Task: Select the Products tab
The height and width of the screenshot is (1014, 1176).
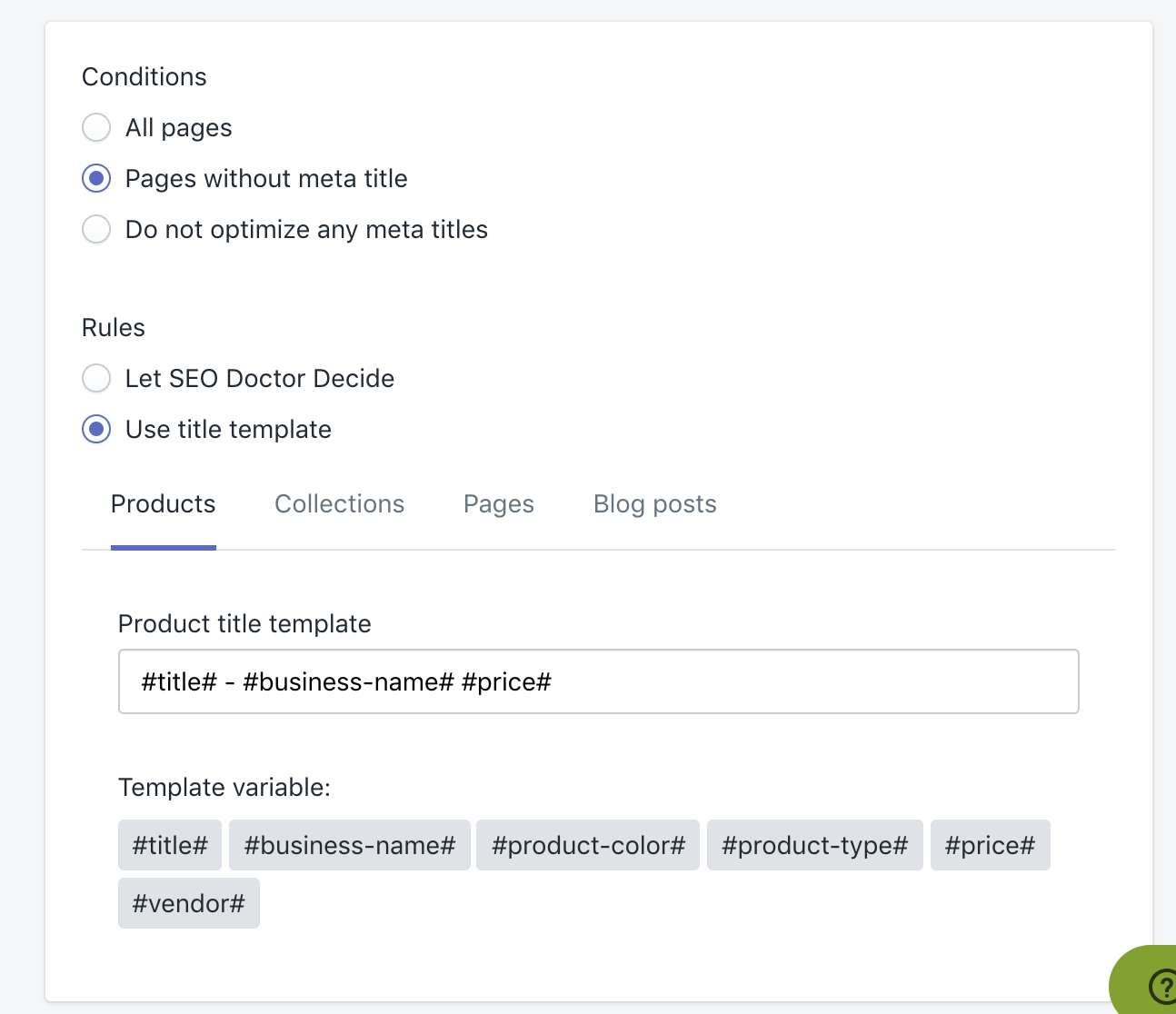Action: click(163, 503)
